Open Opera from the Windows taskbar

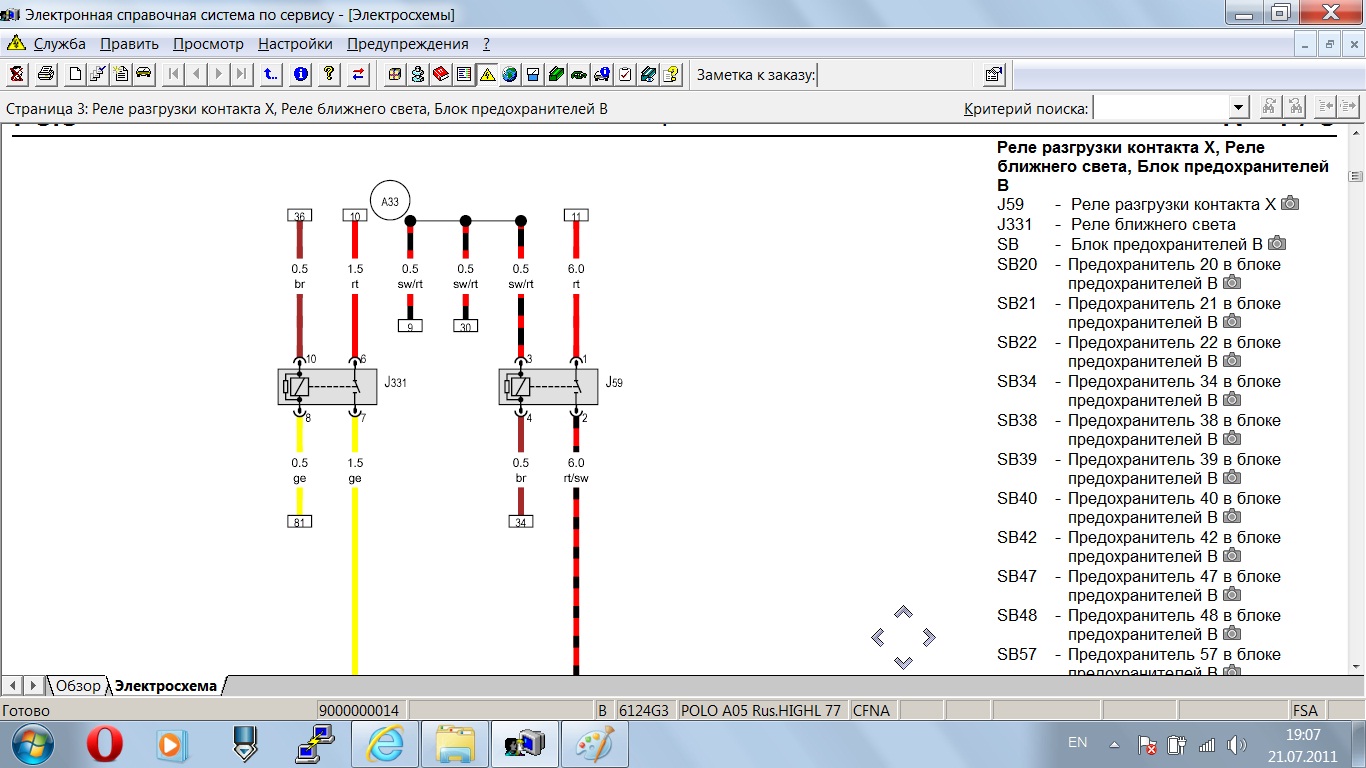[x=105, y=744]
